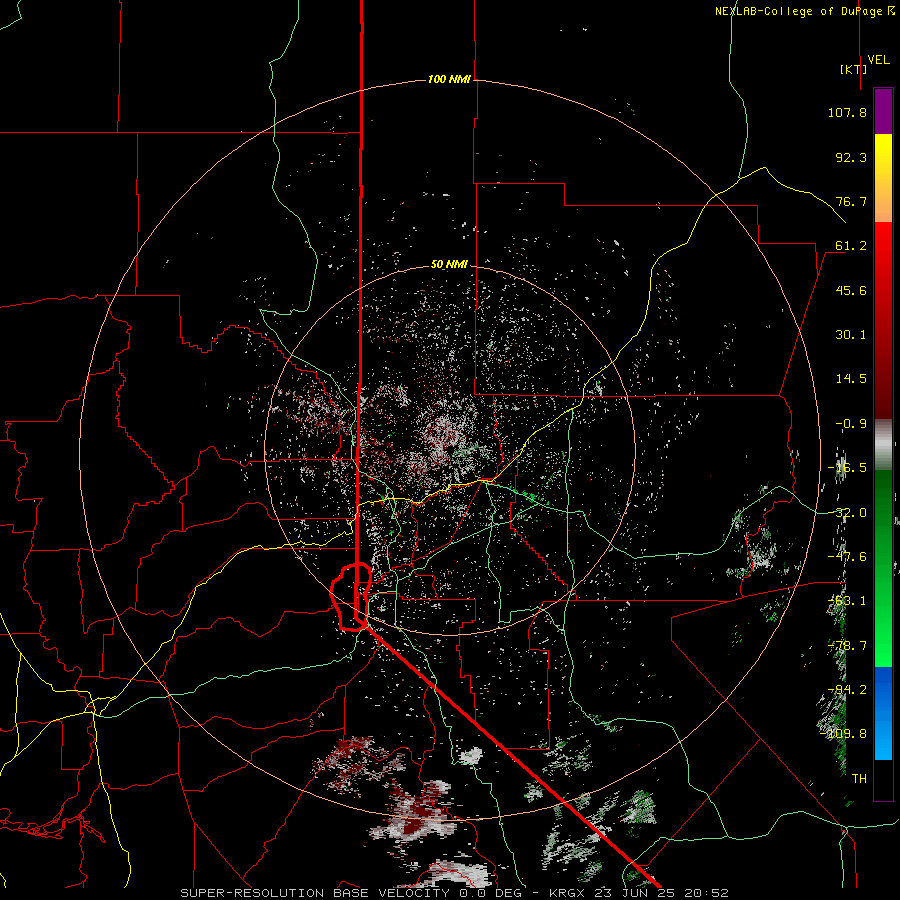The width and height of the screenshot is (900, 900).
Task: Pick the dark blue segment of color bar
Action: point(883,689)
